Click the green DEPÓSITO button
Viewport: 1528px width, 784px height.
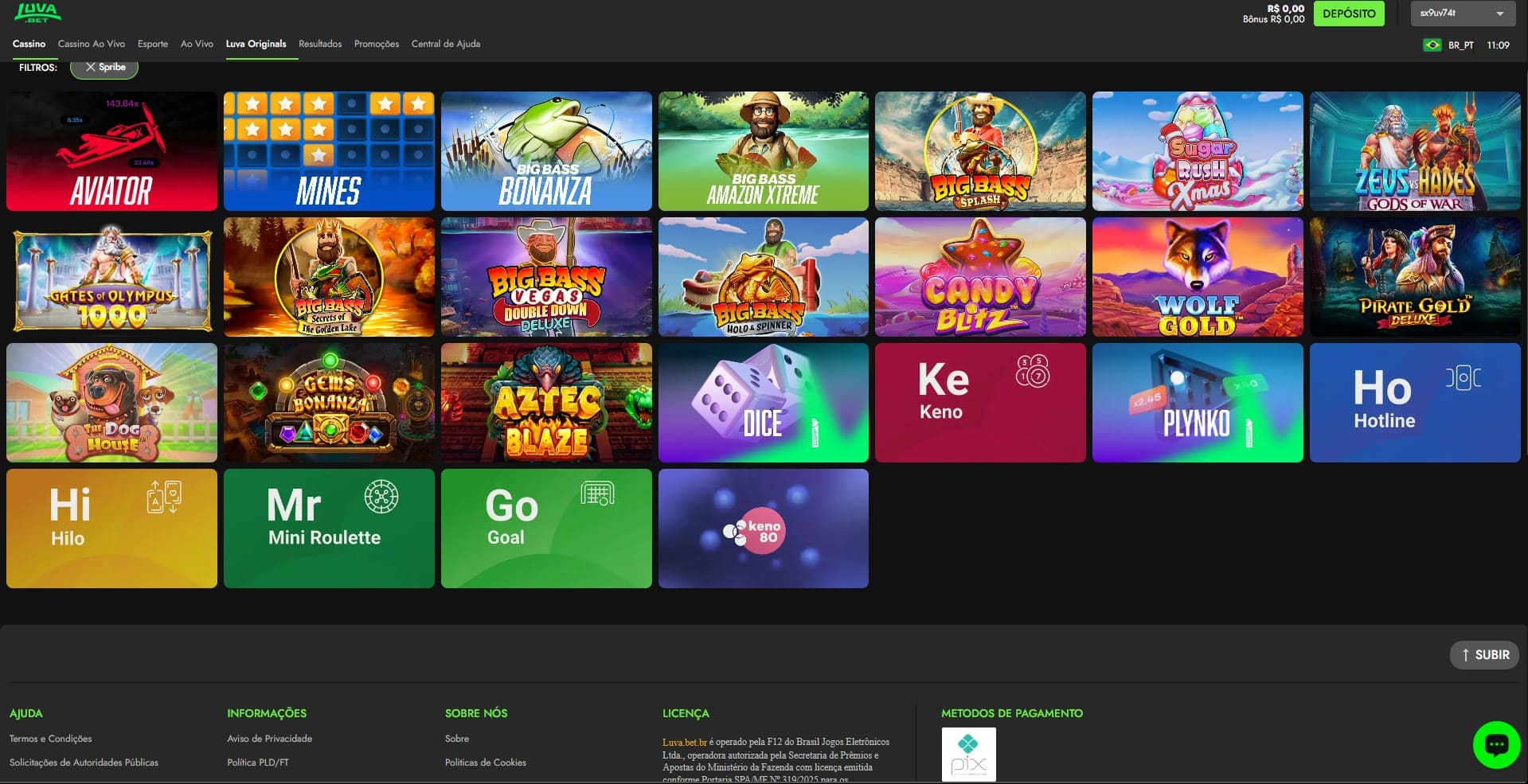coord(1349,14)
